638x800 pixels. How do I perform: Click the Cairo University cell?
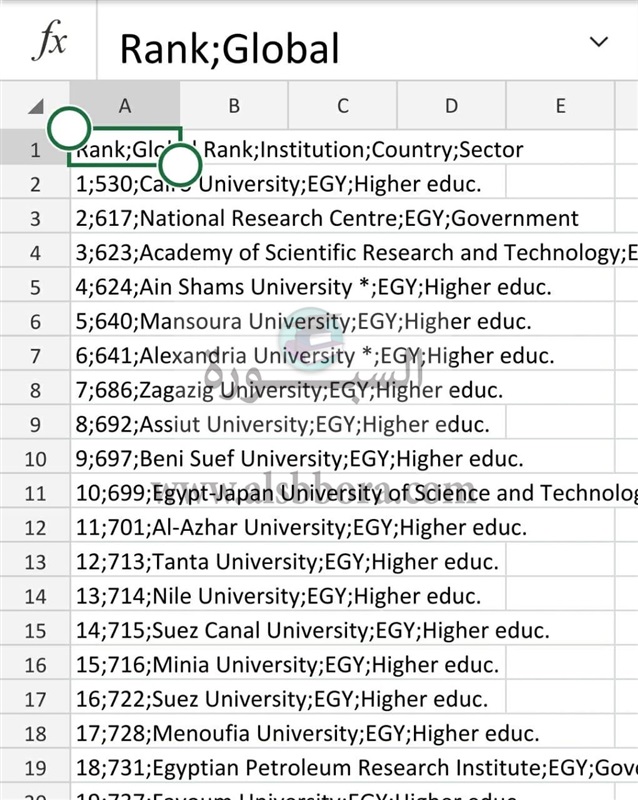coord(125,184)
